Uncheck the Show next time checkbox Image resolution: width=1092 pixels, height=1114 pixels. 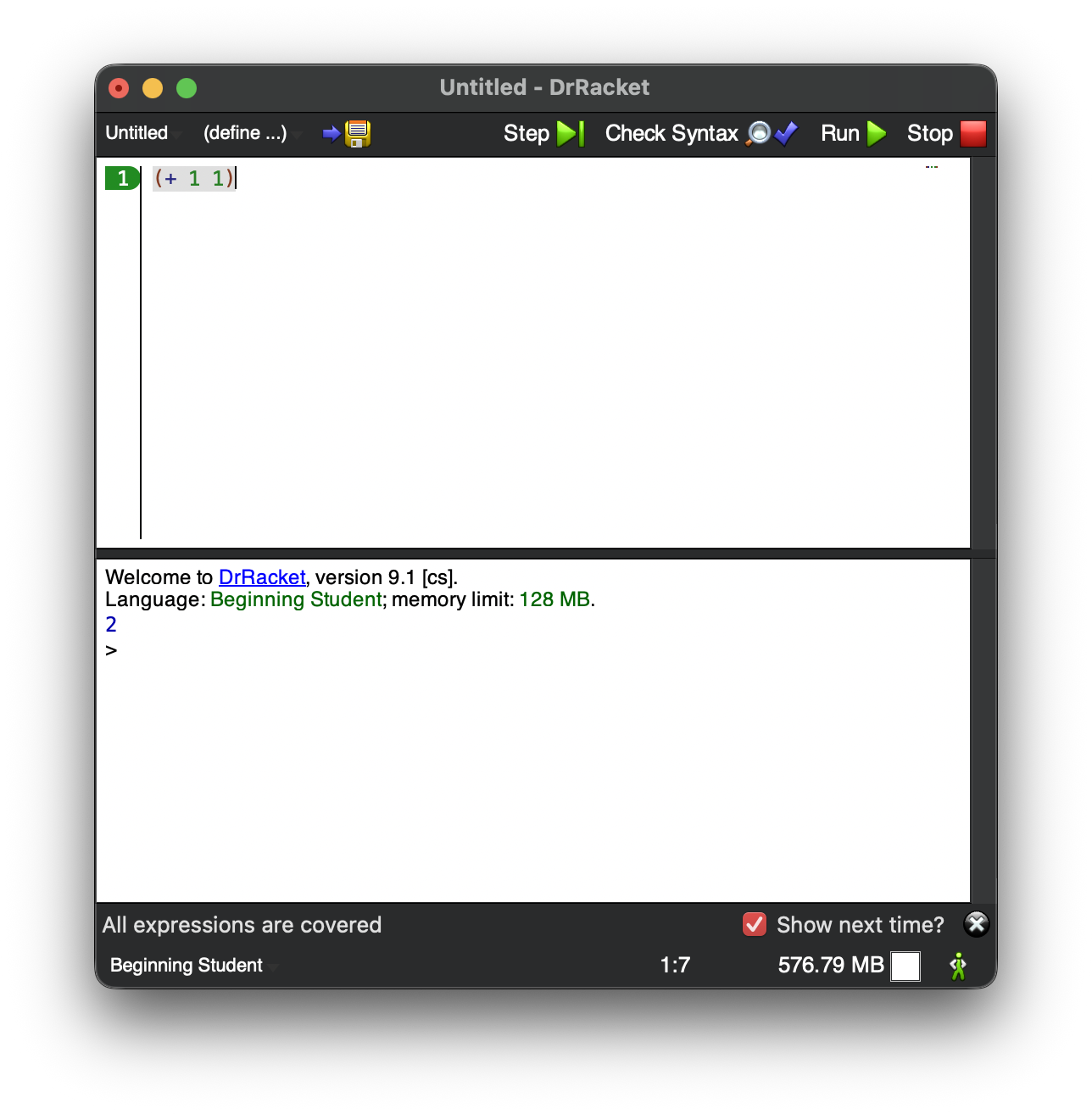click(x=754, y=924)
